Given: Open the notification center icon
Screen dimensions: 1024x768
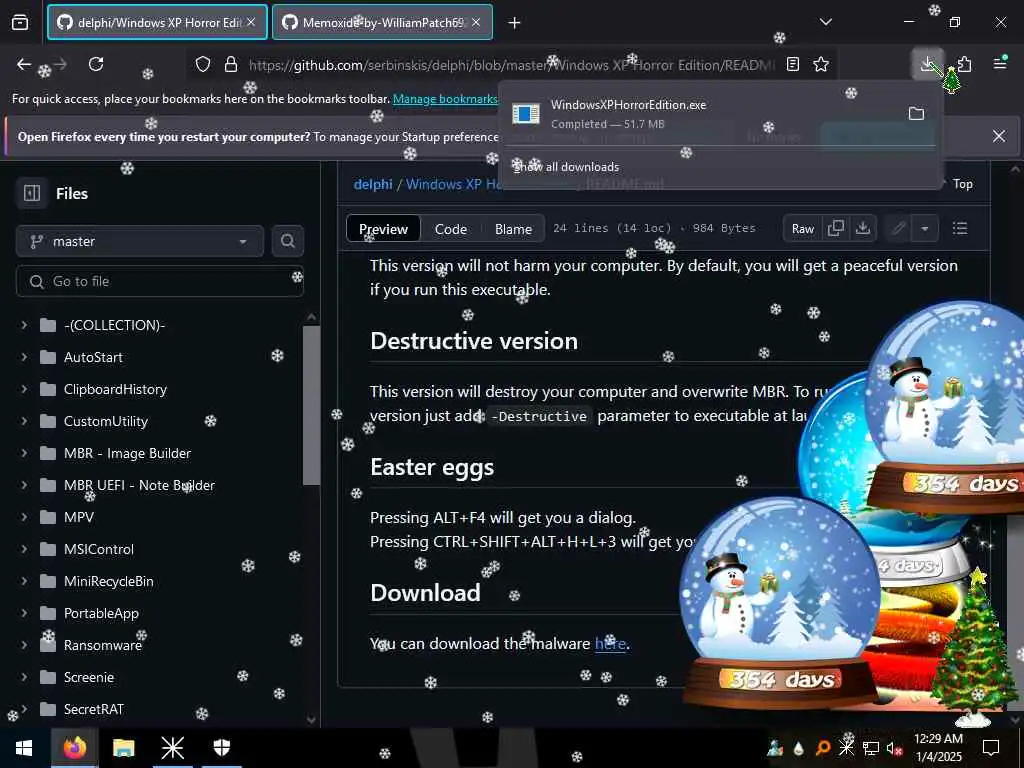Looking at the screenshot, I should [x=991, y=748].
